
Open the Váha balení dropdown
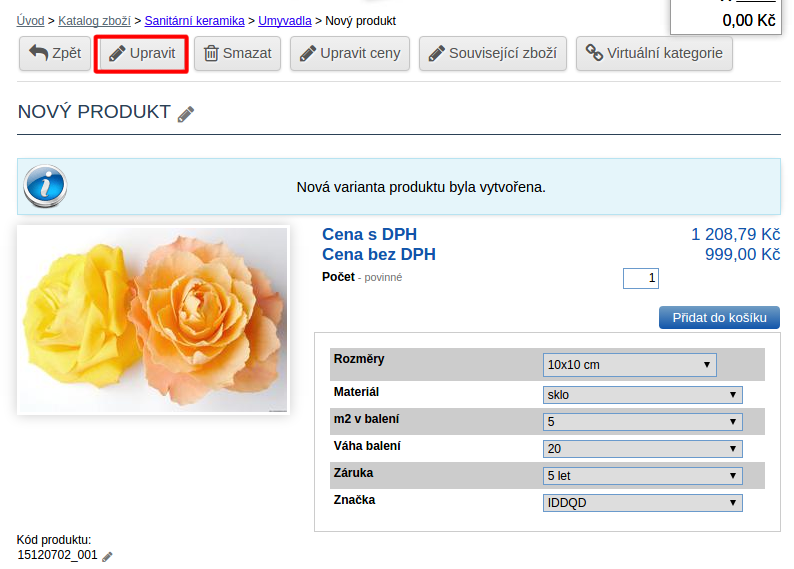[642, 448]
